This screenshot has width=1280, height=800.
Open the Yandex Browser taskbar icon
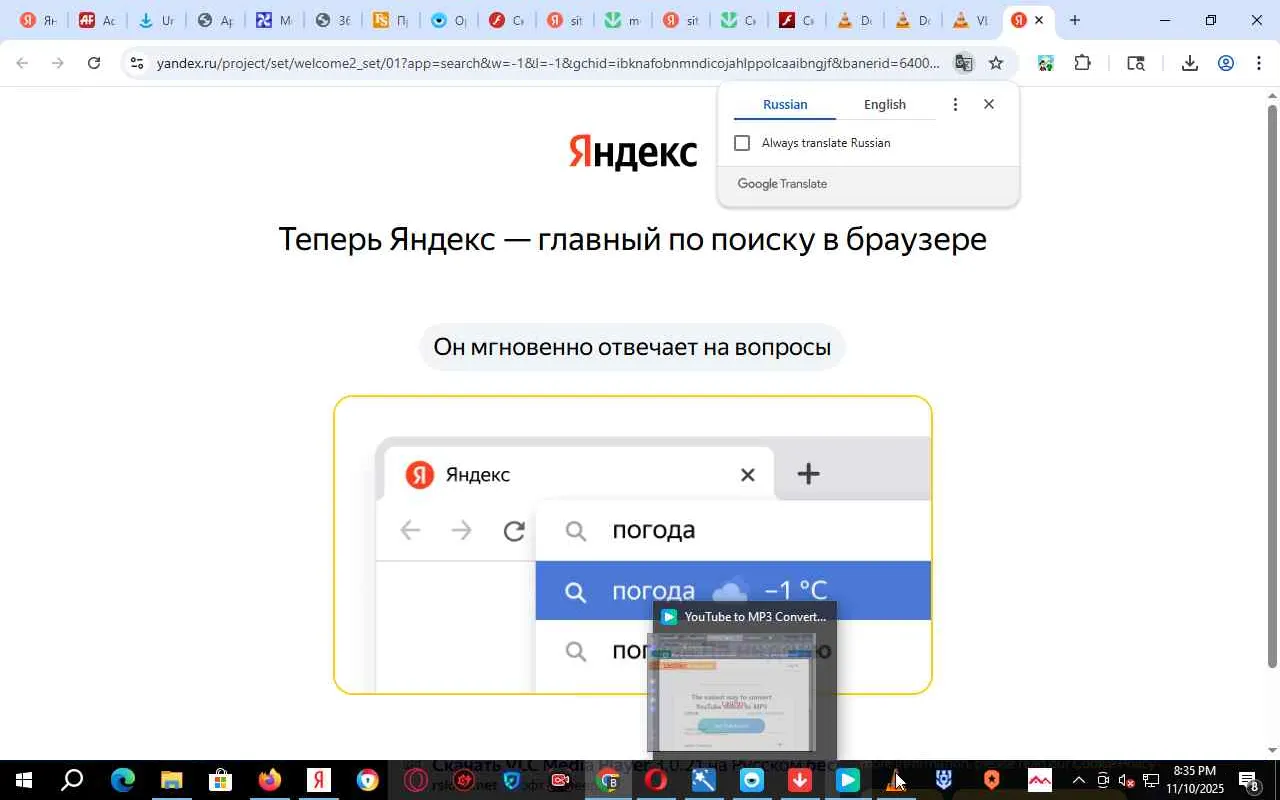[319, 781]
